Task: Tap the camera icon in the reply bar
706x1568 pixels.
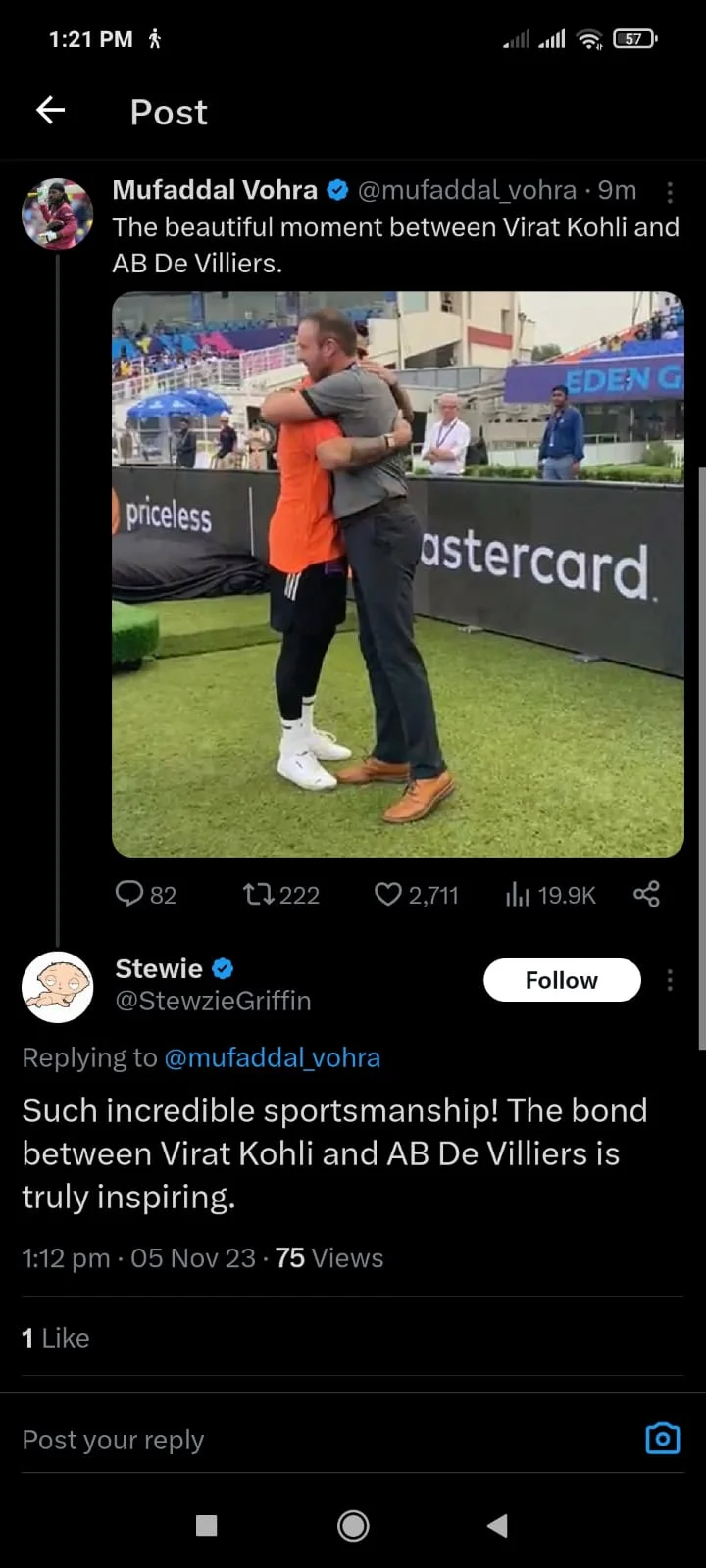Action: pyautogui.click(x=663, y=1438)
